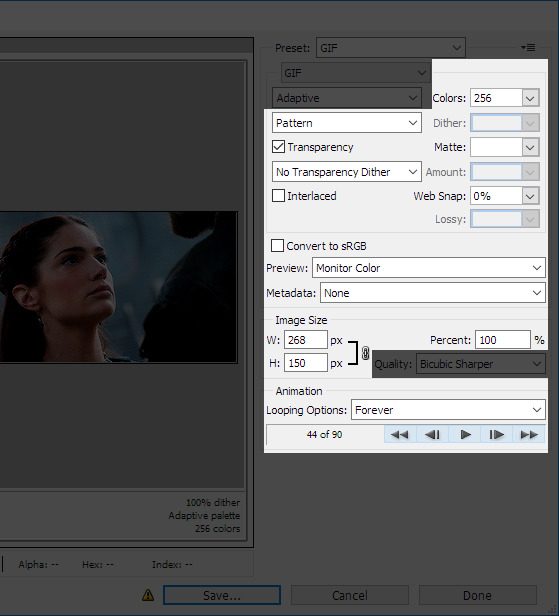Expand the Looping Options Forever dropdown
Screen dimensions: 559x616
[x=448, y=410]
